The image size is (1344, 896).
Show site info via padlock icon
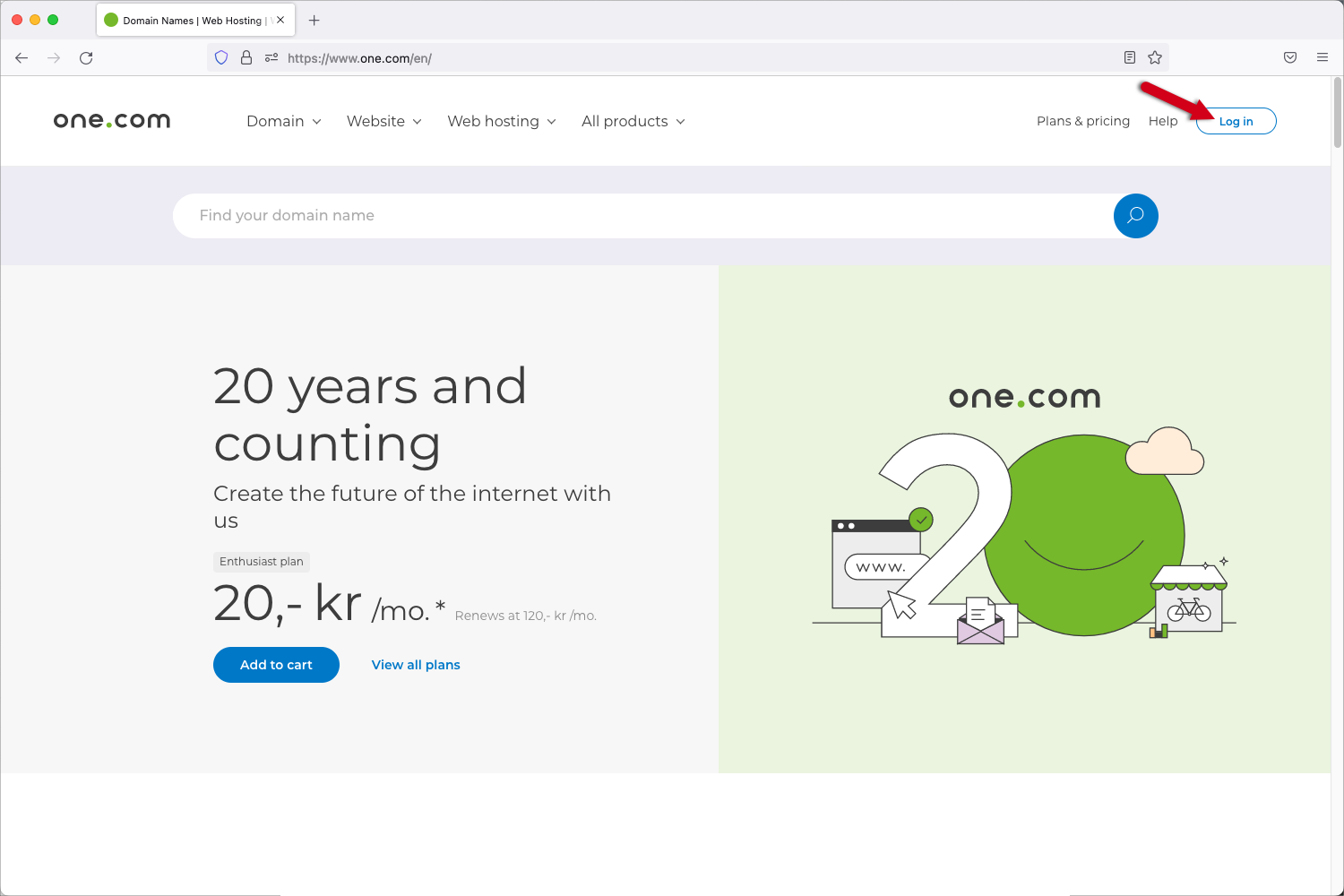(x=246, y=58)
